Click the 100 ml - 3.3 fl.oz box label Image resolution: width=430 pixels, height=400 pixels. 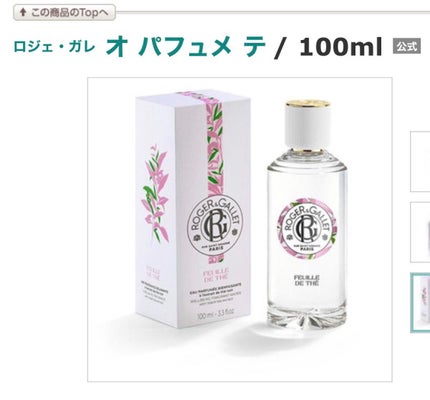[x=216, y=313]
